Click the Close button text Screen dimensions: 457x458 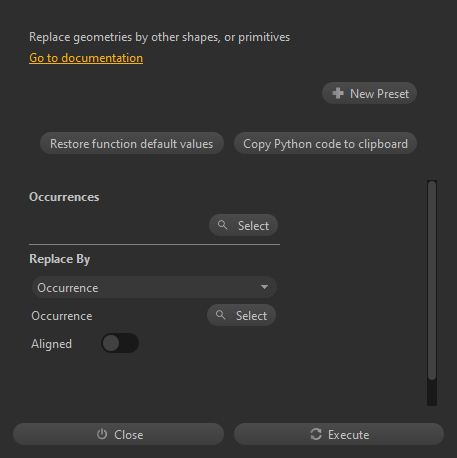coord(129,435)
